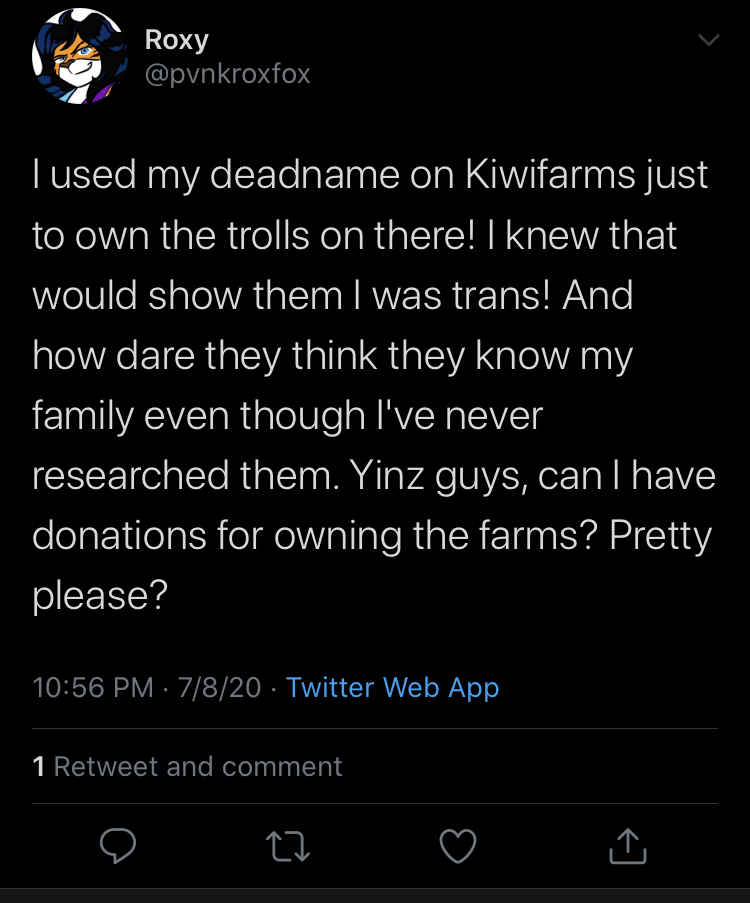Expand the tweet options chevron
Image resolution: width=750 pixels, height=903 pixels.
coord(709,40)
